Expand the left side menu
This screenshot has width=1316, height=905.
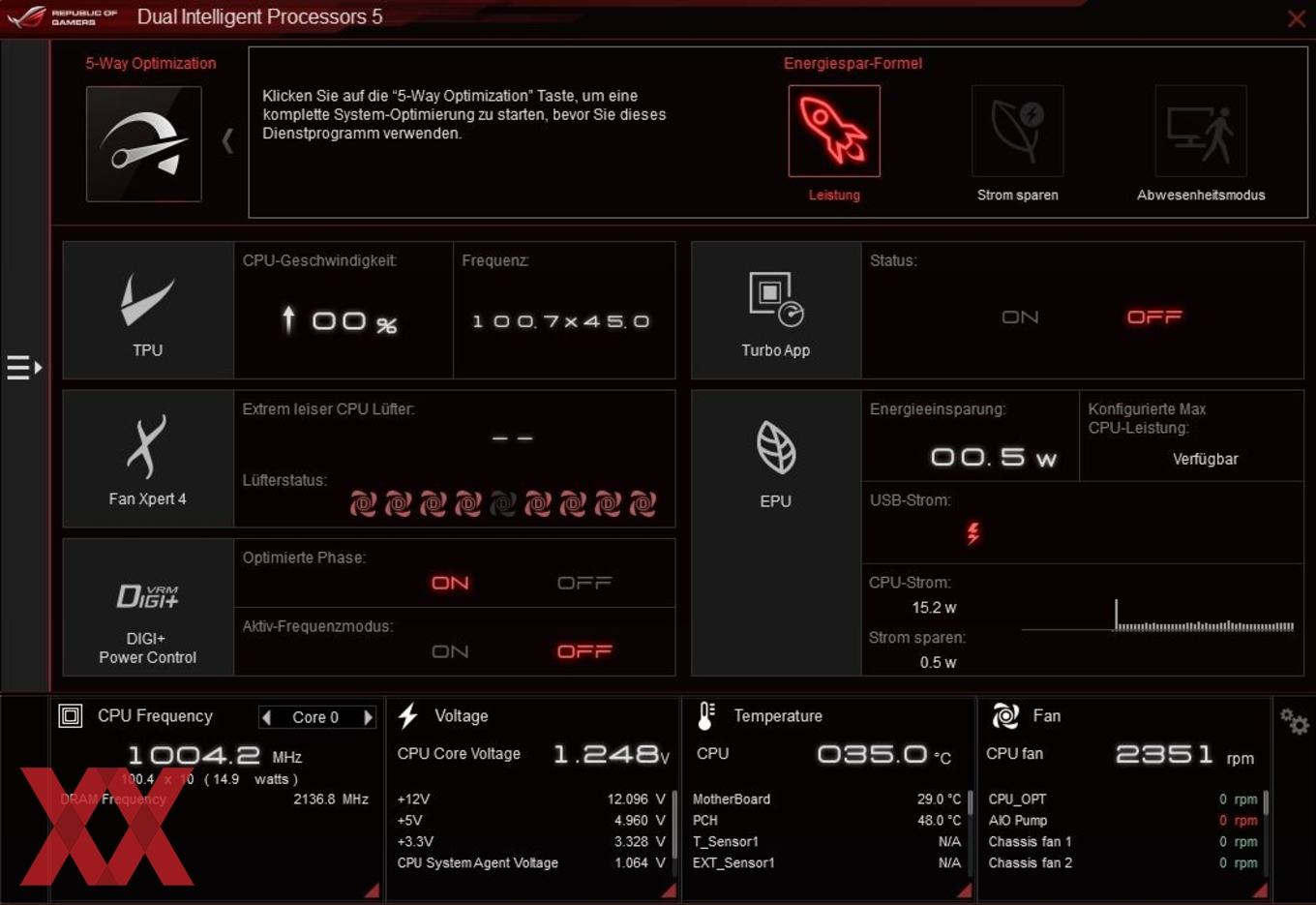point(24,368)
